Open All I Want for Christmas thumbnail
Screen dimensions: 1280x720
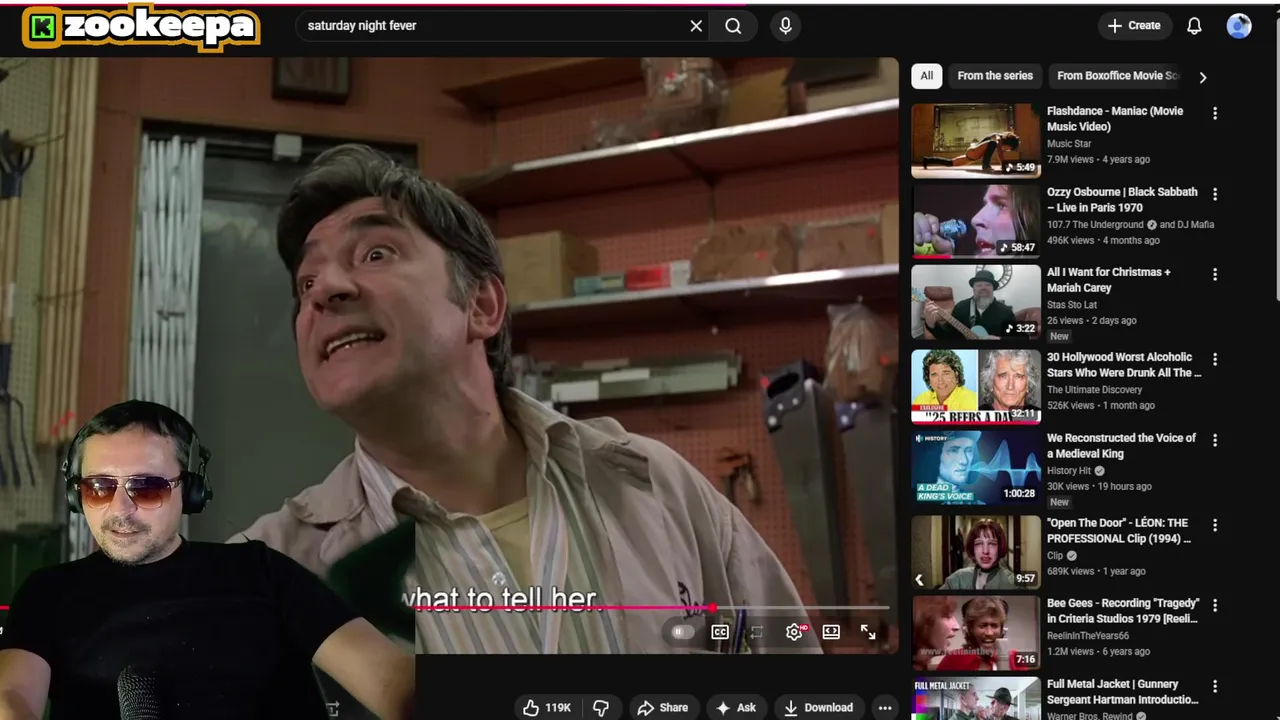976,302
